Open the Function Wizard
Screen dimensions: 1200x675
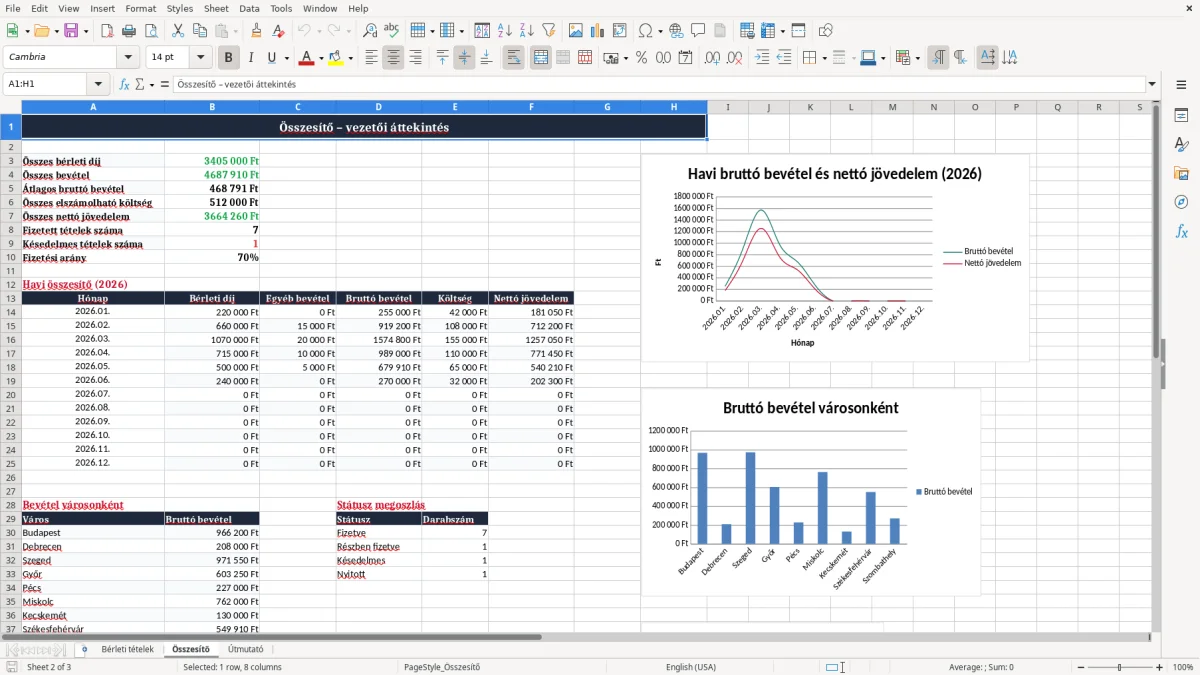(x=125, y=84)
